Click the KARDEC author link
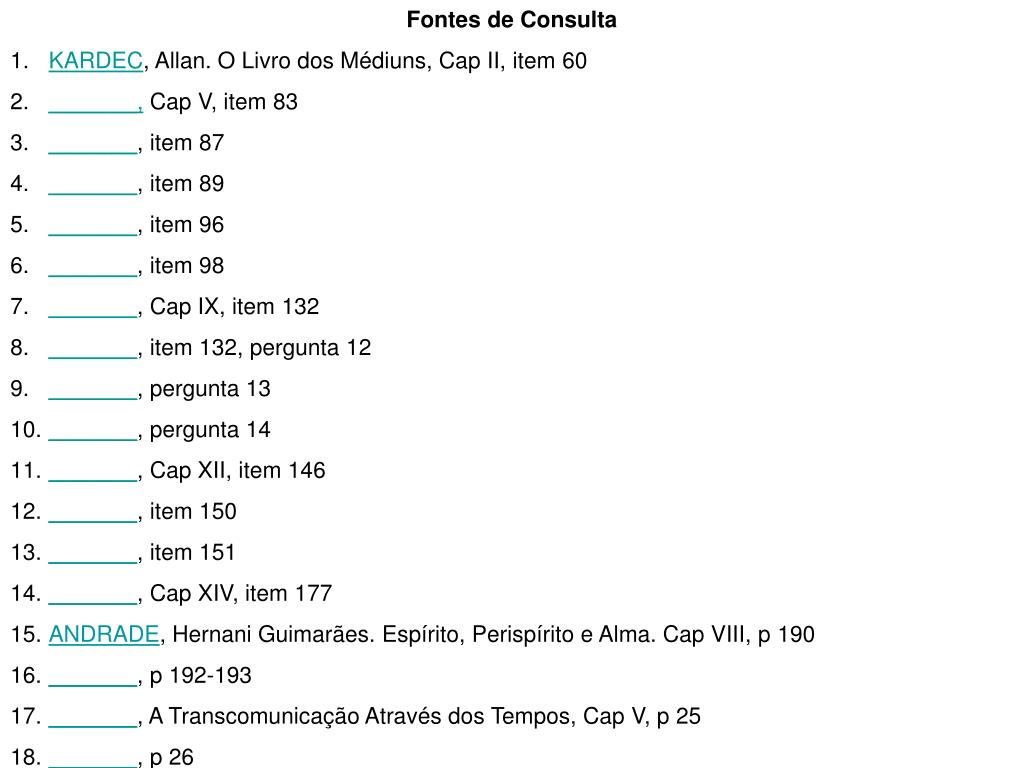The width and height of the screenshot is (1024, 768). (95, 61)
